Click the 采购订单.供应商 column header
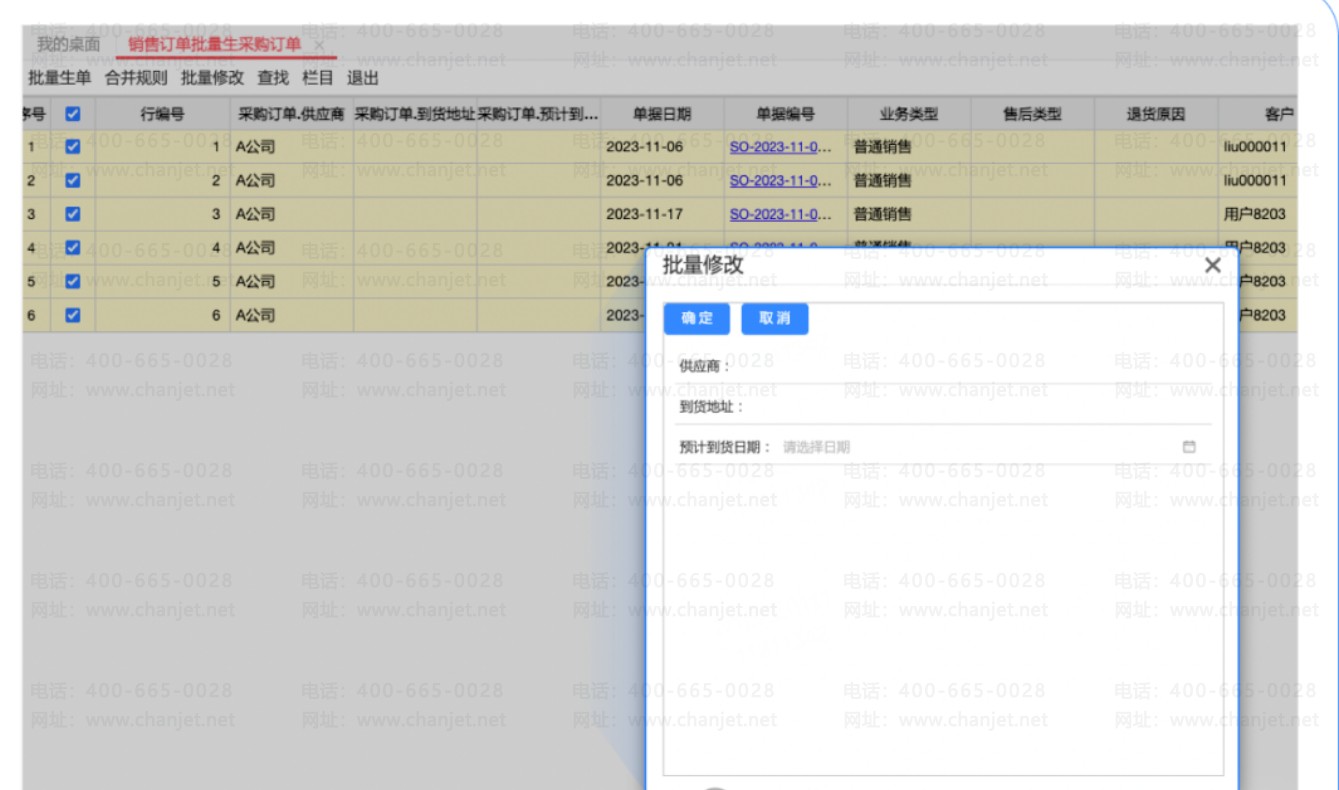The height and width of the screenshot is (790, 1339). click(291, 114)
